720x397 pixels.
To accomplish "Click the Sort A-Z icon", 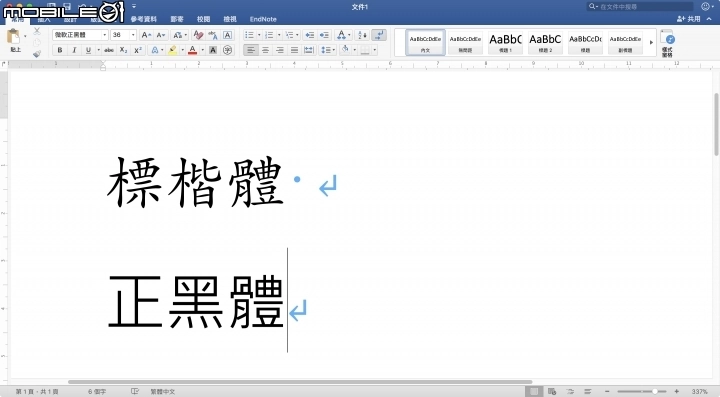I will (362, 35).
